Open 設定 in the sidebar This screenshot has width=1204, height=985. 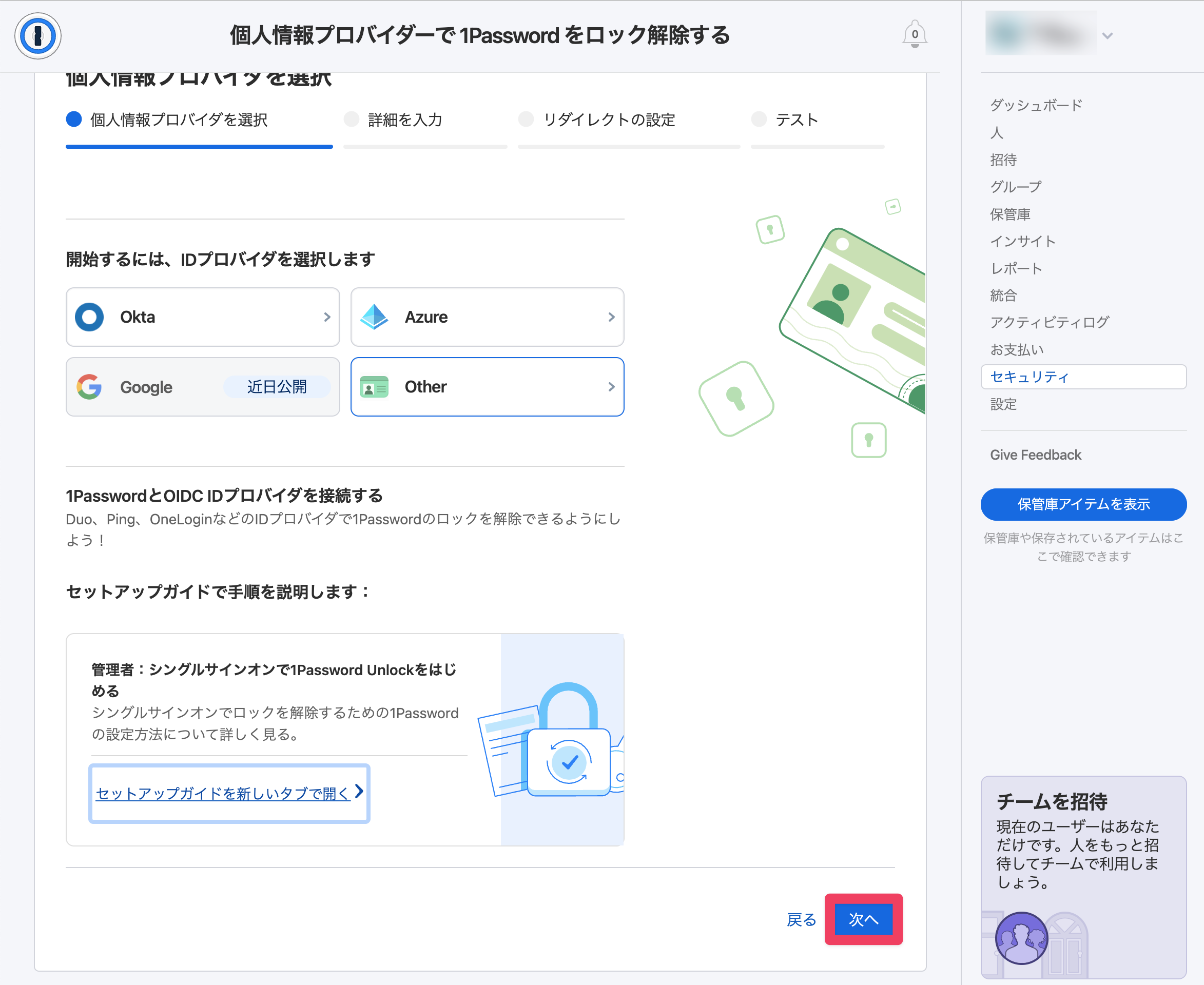click(1003, 405)
